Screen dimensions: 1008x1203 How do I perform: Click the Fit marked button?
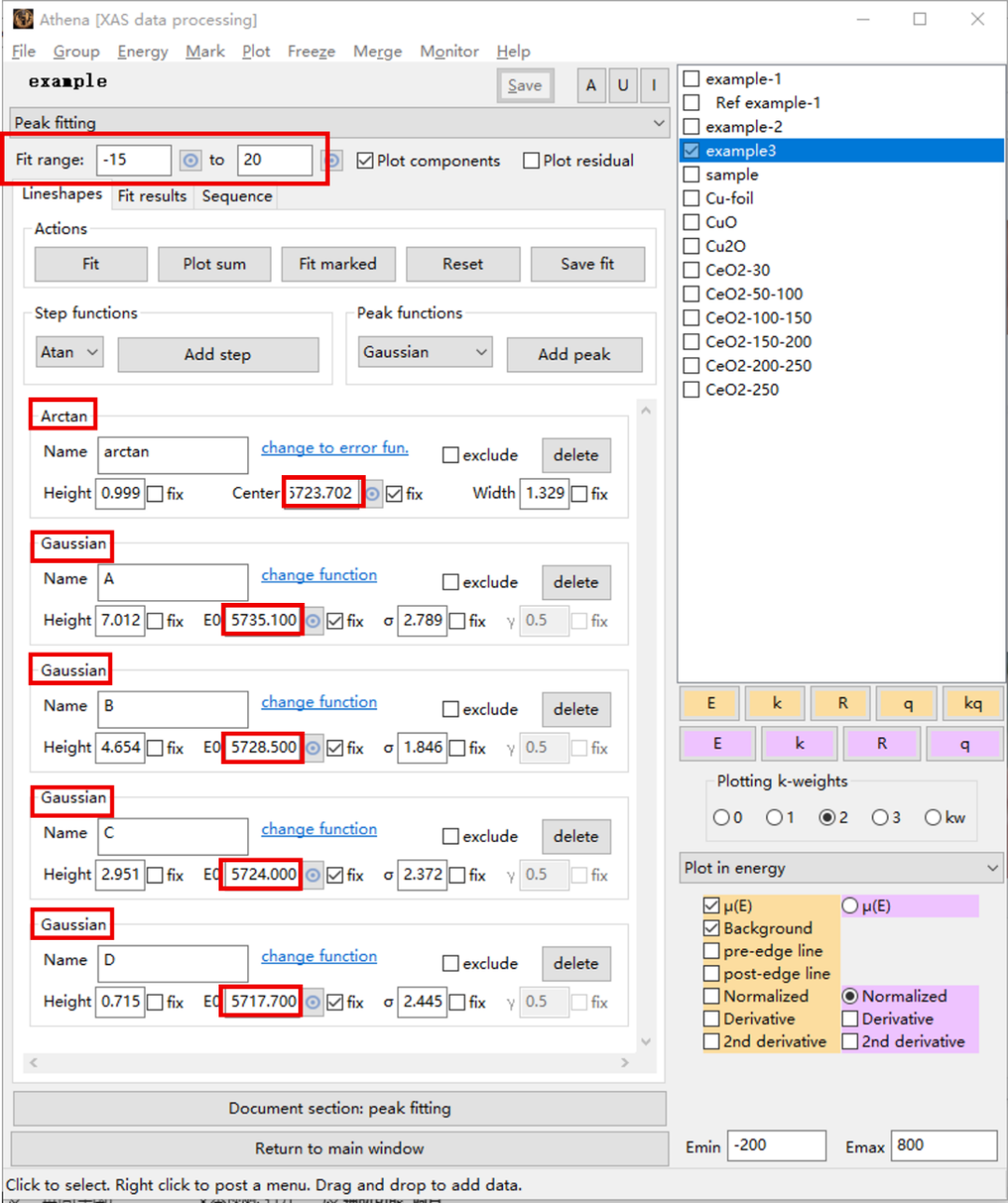(x=338, y=264)
